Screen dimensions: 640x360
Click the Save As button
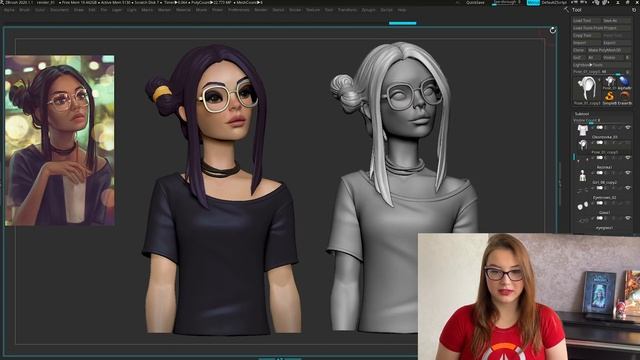tap(616, 20)
